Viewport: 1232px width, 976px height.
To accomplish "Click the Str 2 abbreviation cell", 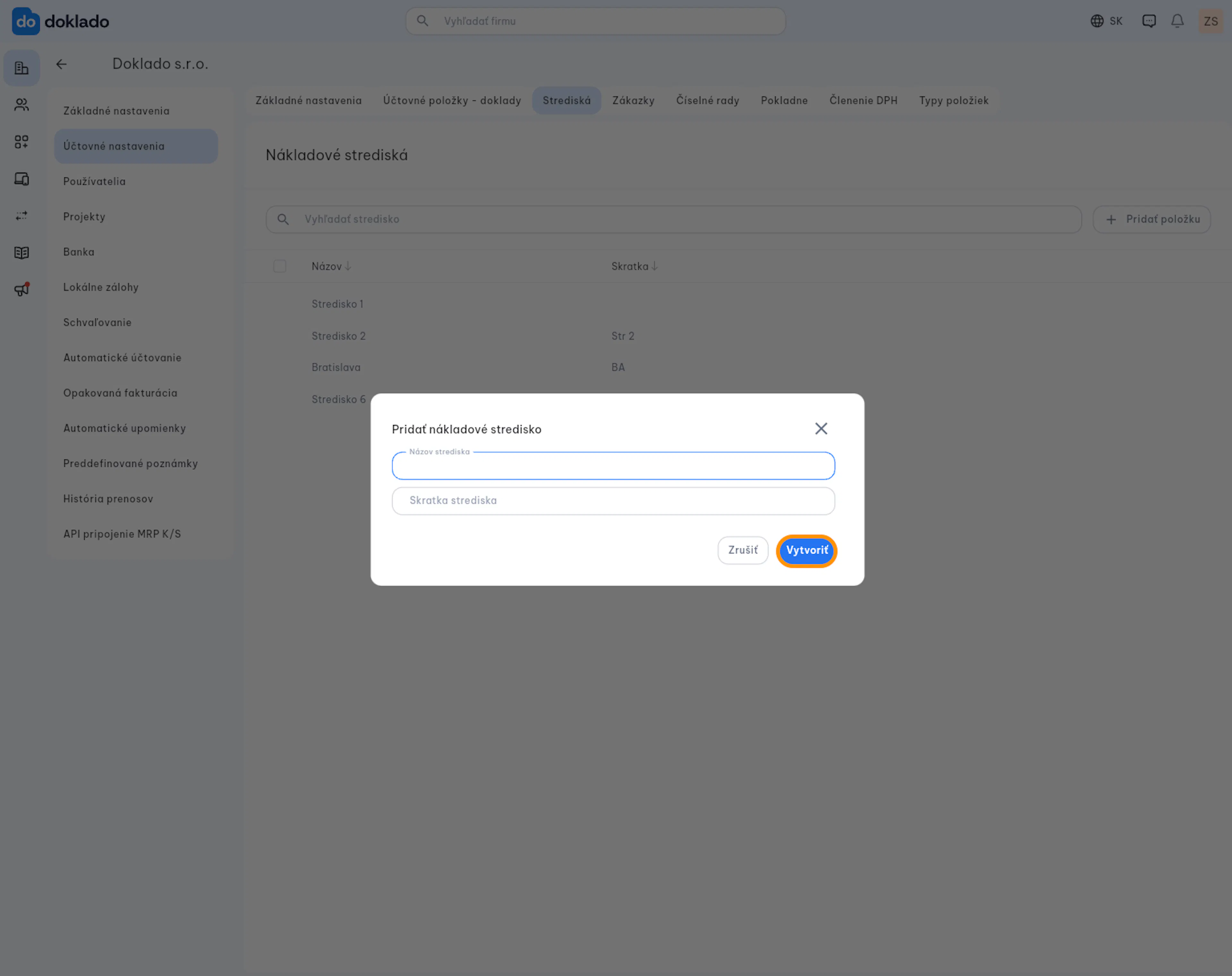I will pyautogui.click(x=622, y=336).
